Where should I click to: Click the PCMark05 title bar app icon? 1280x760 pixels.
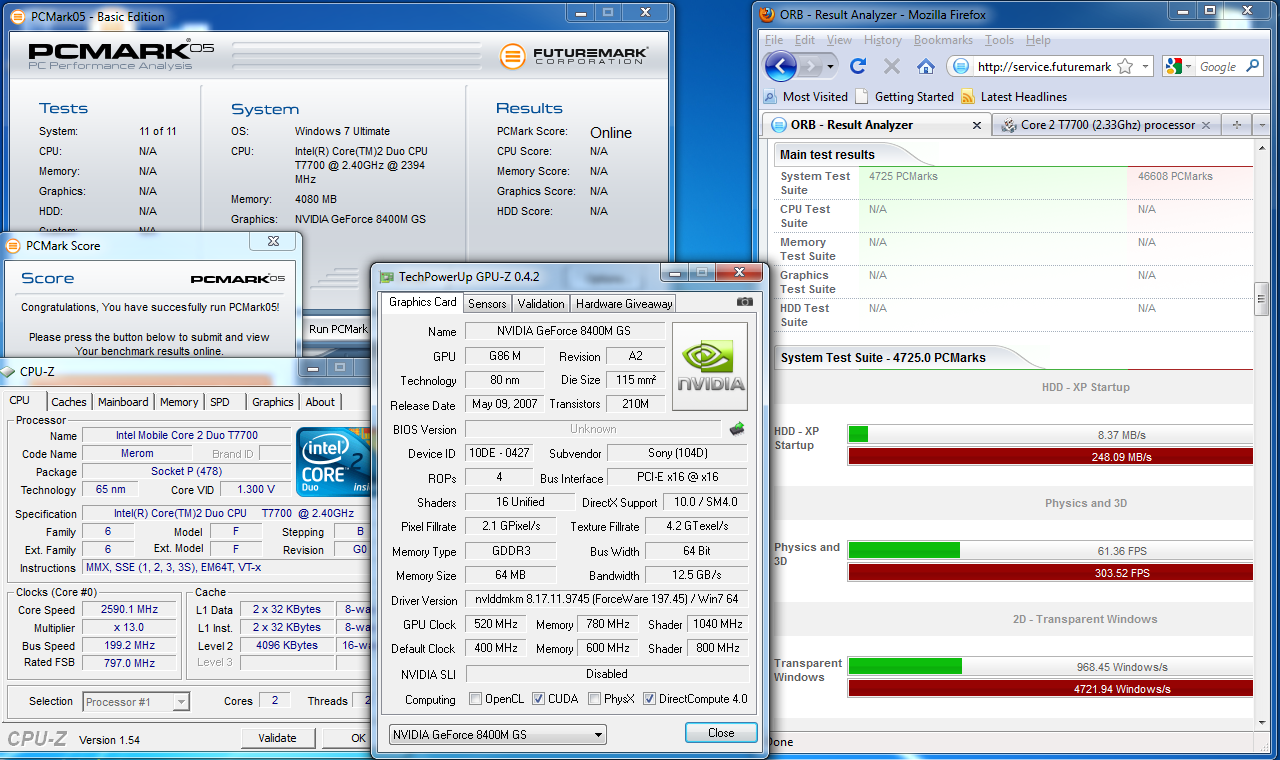point(20,17)
